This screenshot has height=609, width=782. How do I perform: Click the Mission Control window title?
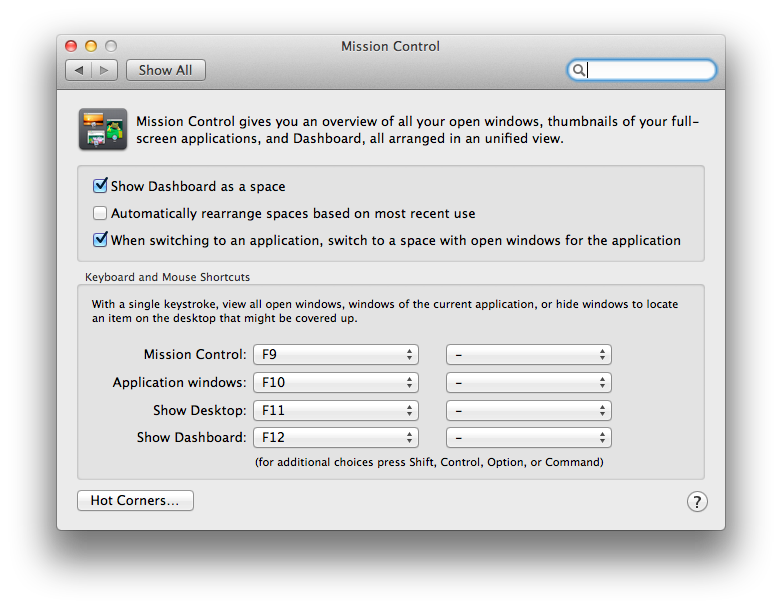click(x=391, y=46)
